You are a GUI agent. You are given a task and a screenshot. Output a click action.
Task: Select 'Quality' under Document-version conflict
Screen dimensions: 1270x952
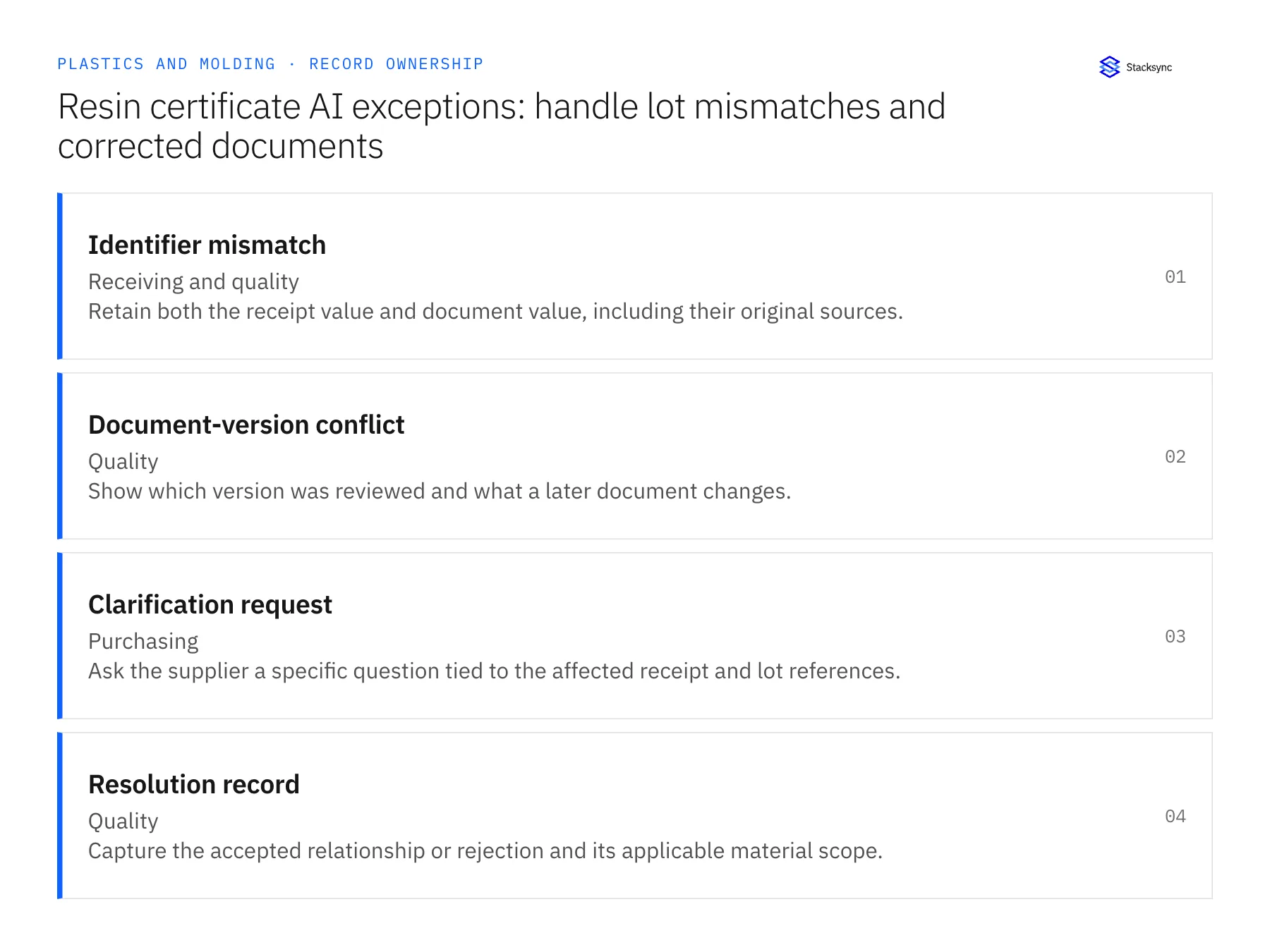point(123,461)
